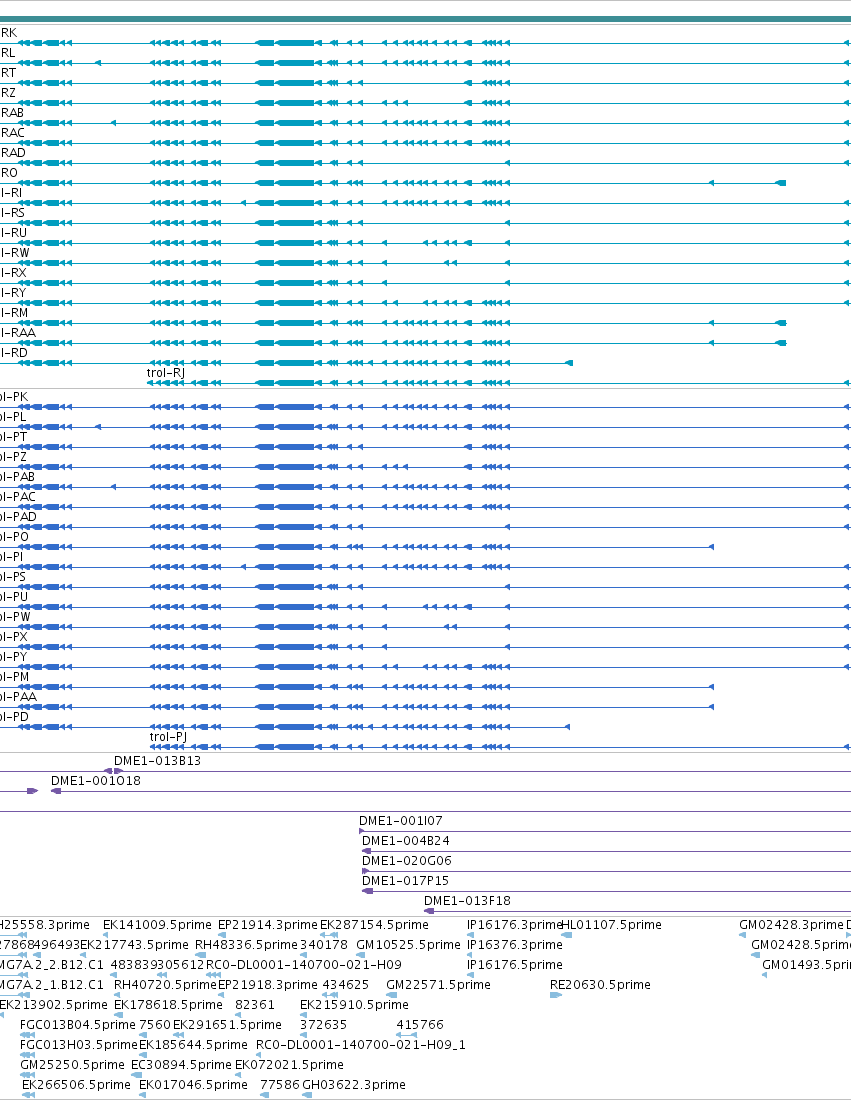Select EST FGC013B04.5prime
The width and height of the screenshot is (851, 1100).
[78, 1025]
